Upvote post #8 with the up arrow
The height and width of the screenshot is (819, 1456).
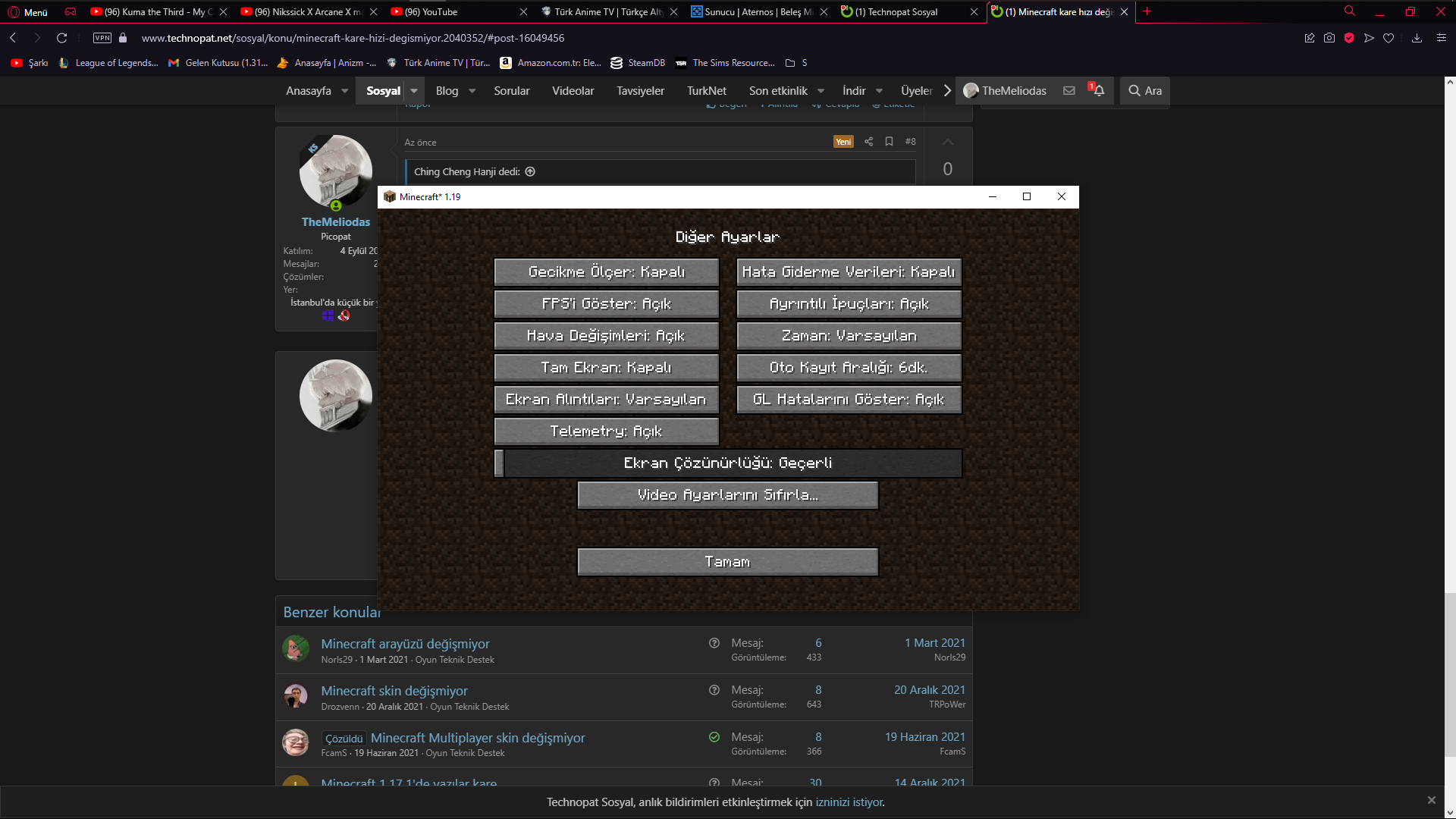click(x=948, y=143)
